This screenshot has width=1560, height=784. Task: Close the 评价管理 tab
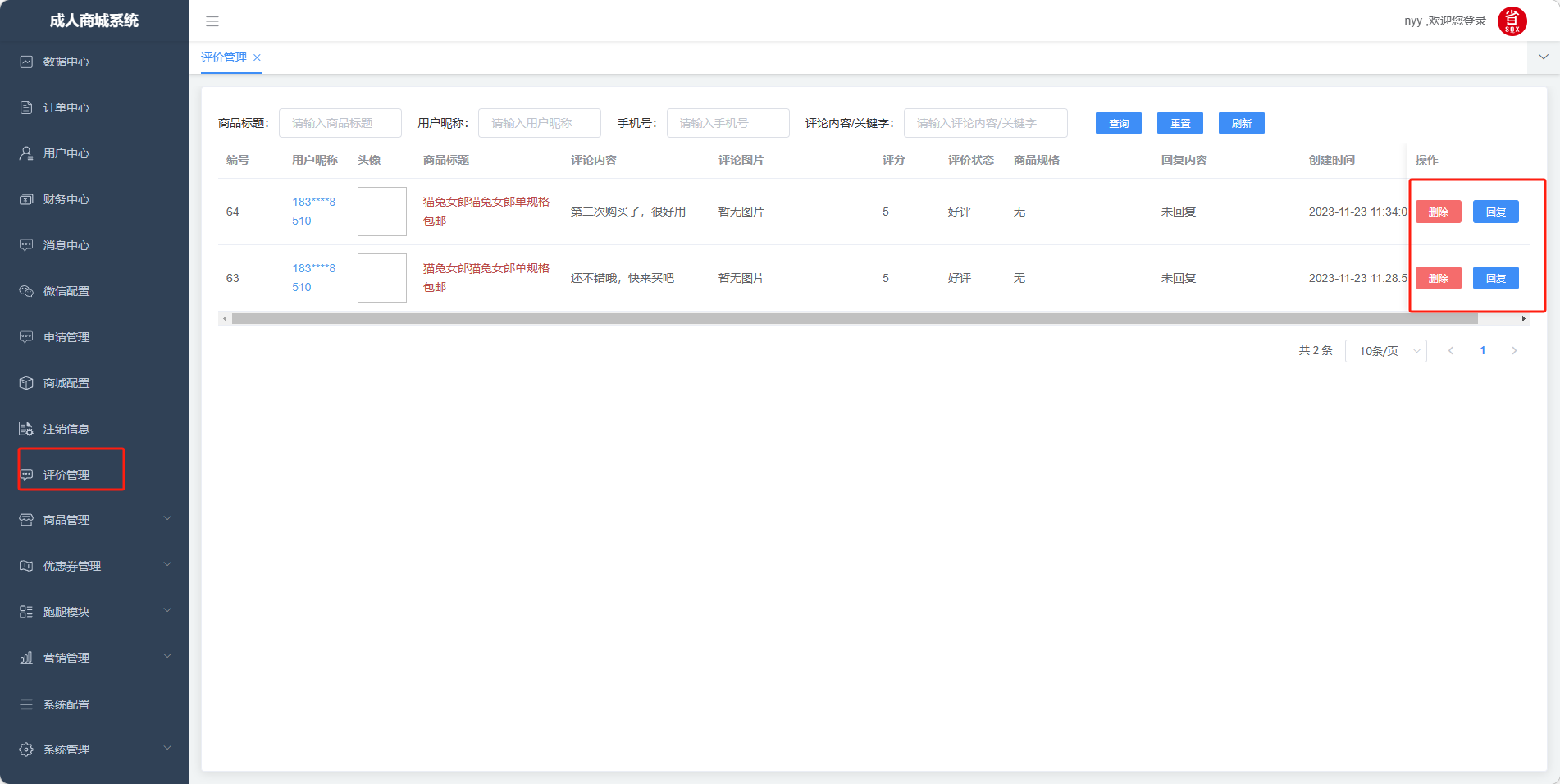click(257, 57)
